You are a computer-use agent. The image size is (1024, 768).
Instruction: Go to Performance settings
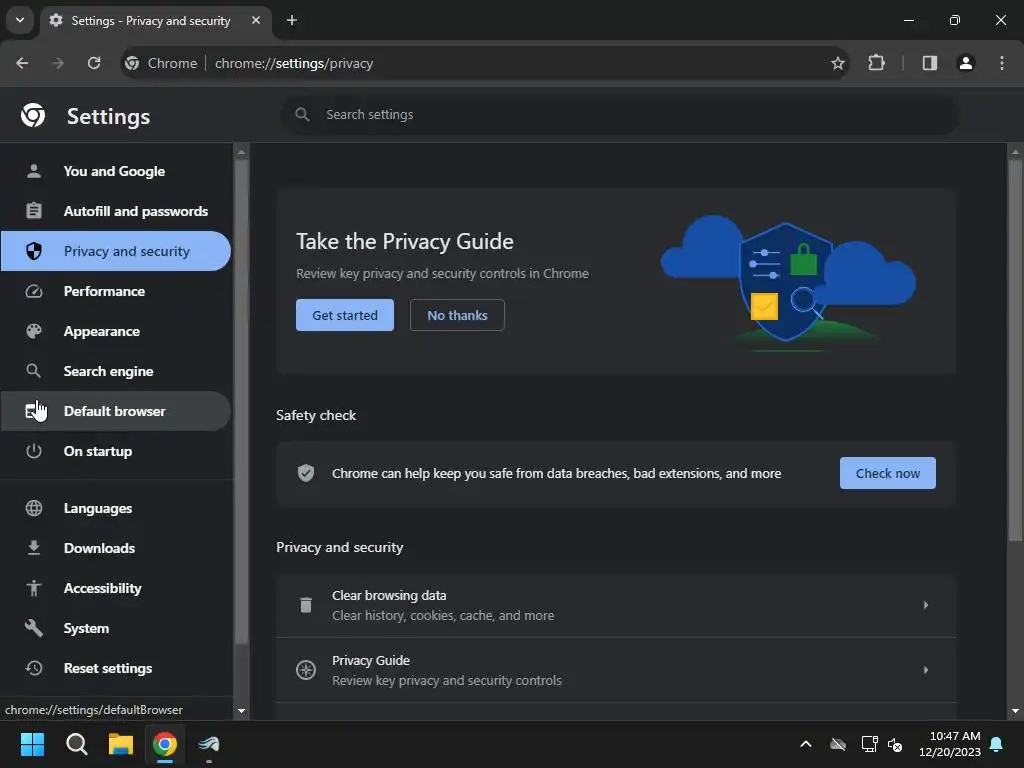coord(115,291)
